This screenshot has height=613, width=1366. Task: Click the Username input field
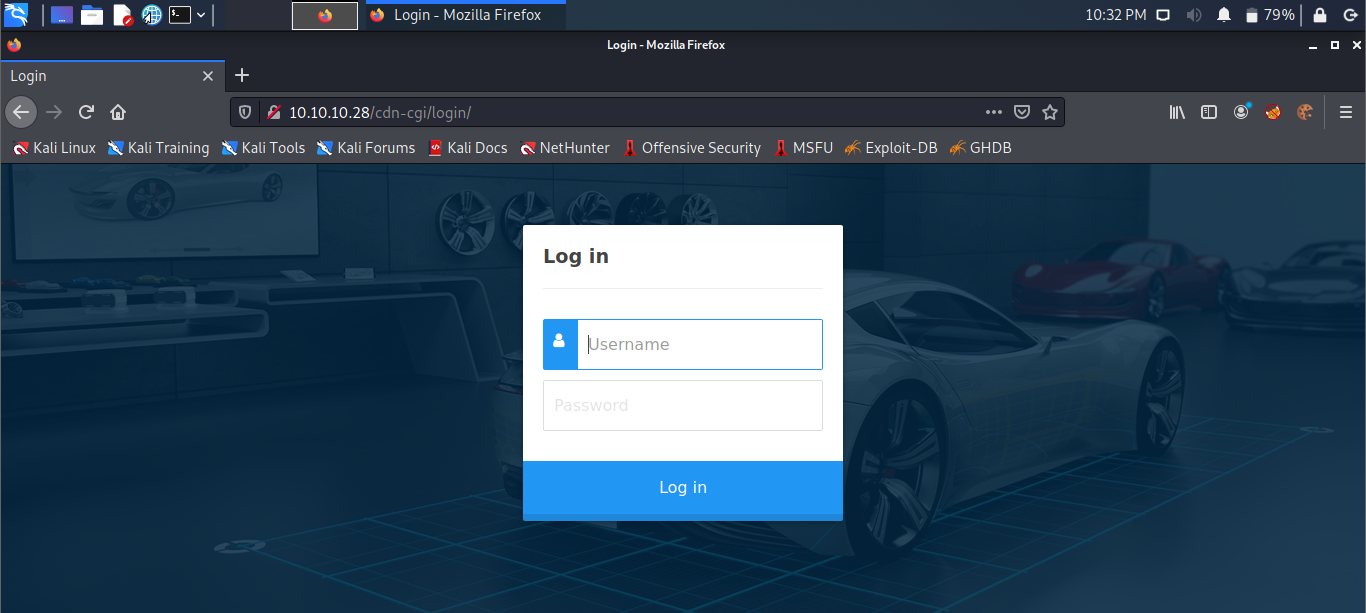pos(700,344)
